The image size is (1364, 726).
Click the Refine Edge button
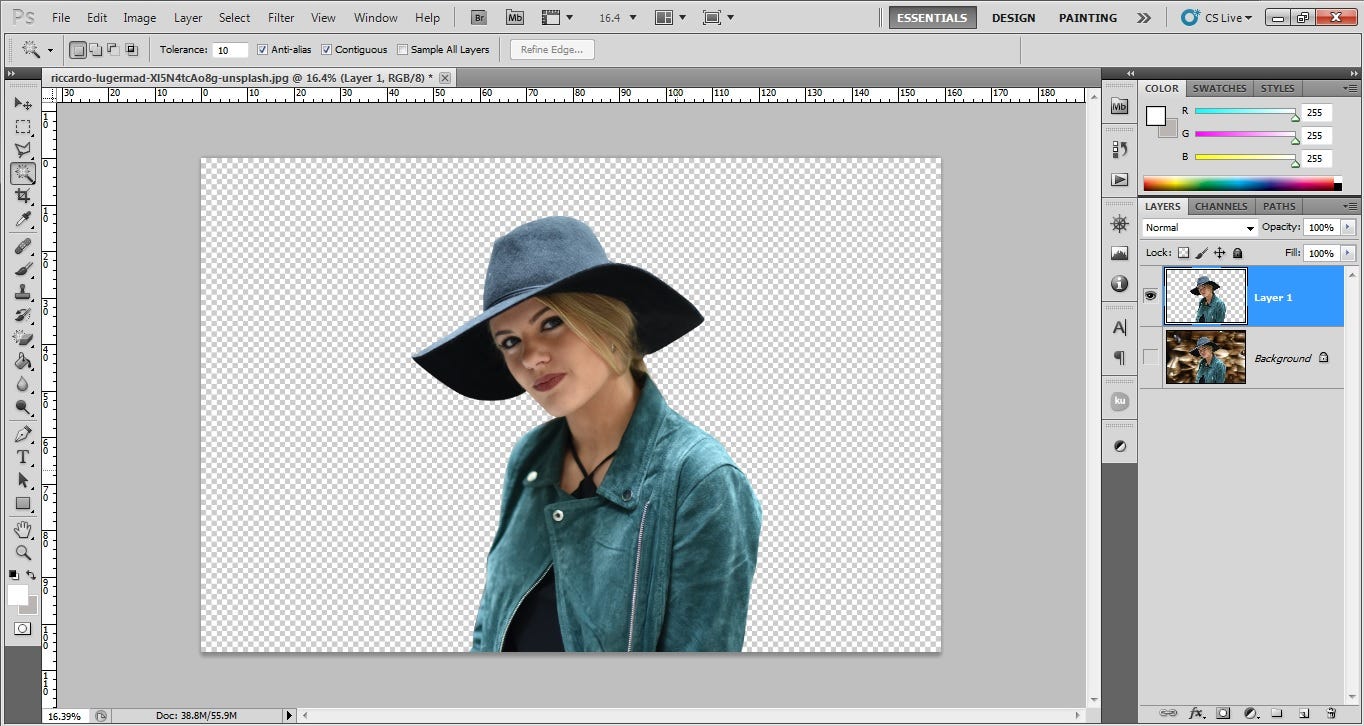(551, 49)
